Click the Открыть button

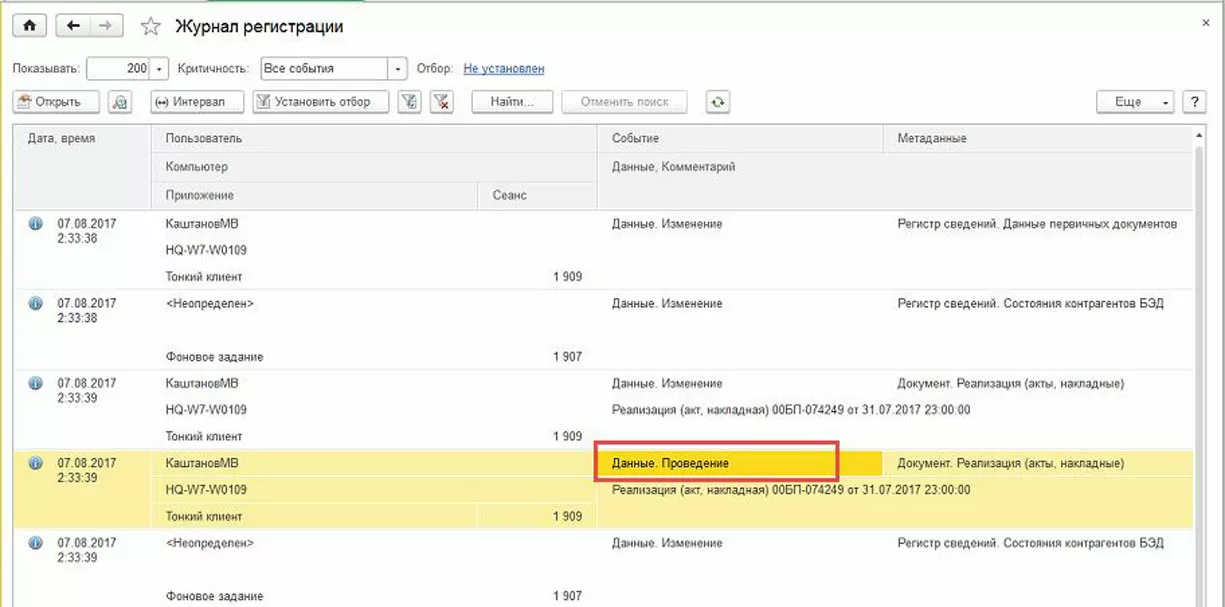57,101
